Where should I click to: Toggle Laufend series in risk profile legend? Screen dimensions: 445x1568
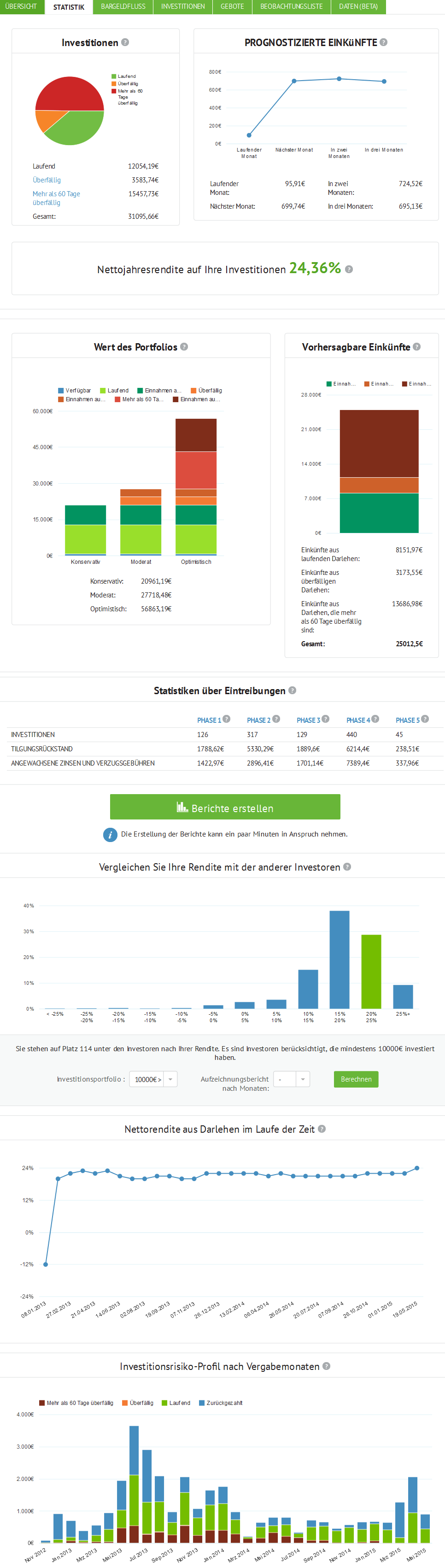(x=176, y=1403)
